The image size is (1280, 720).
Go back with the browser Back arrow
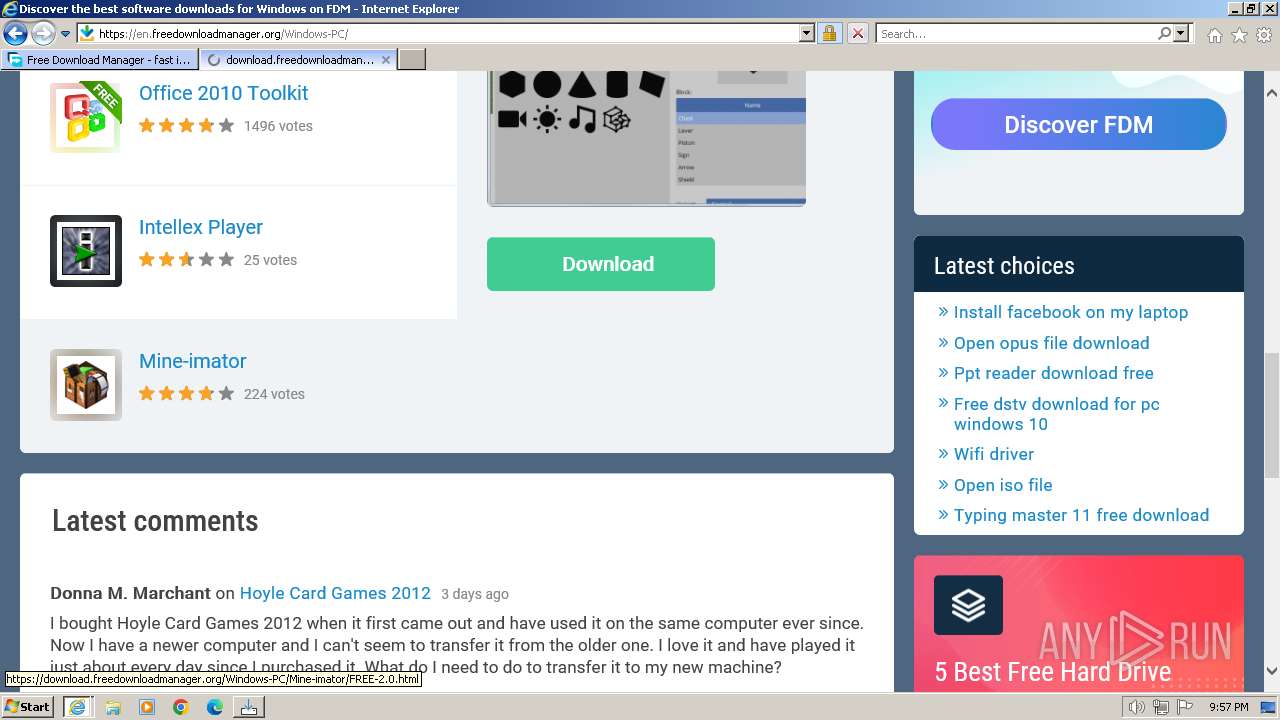coord(15,33)
